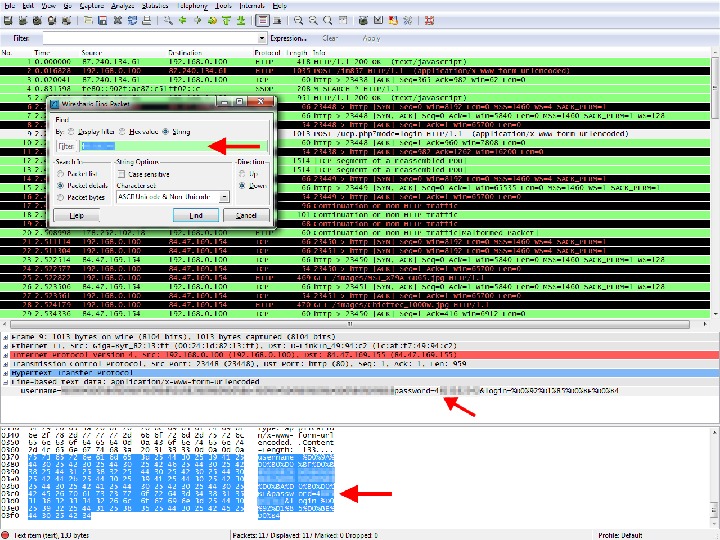The height and width of the screenshot is (540, 720).
Task: Click Help button in Find dialog
Action: [x=76, y=215]
